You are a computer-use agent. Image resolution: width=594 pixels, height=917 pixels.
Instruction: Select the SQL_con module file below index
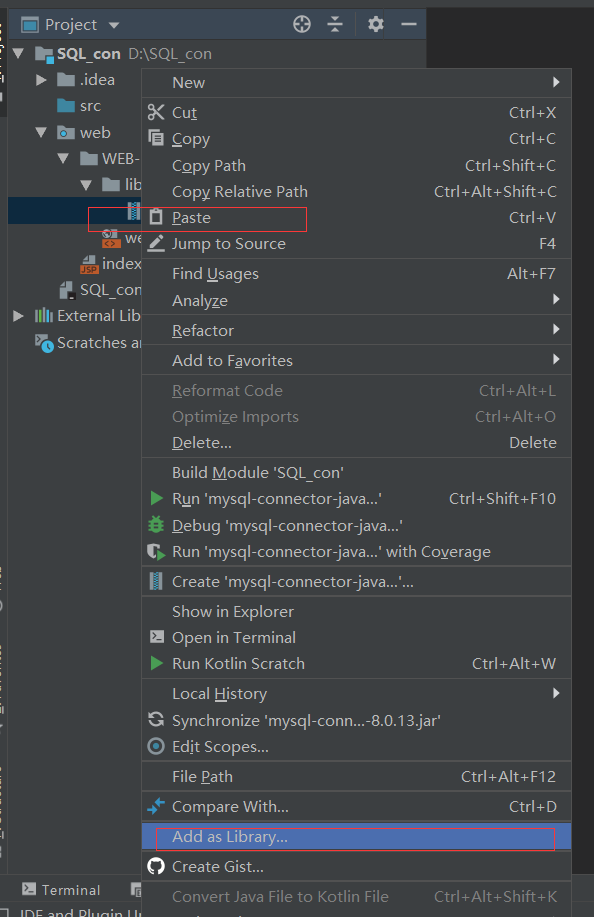click(101, 289)
